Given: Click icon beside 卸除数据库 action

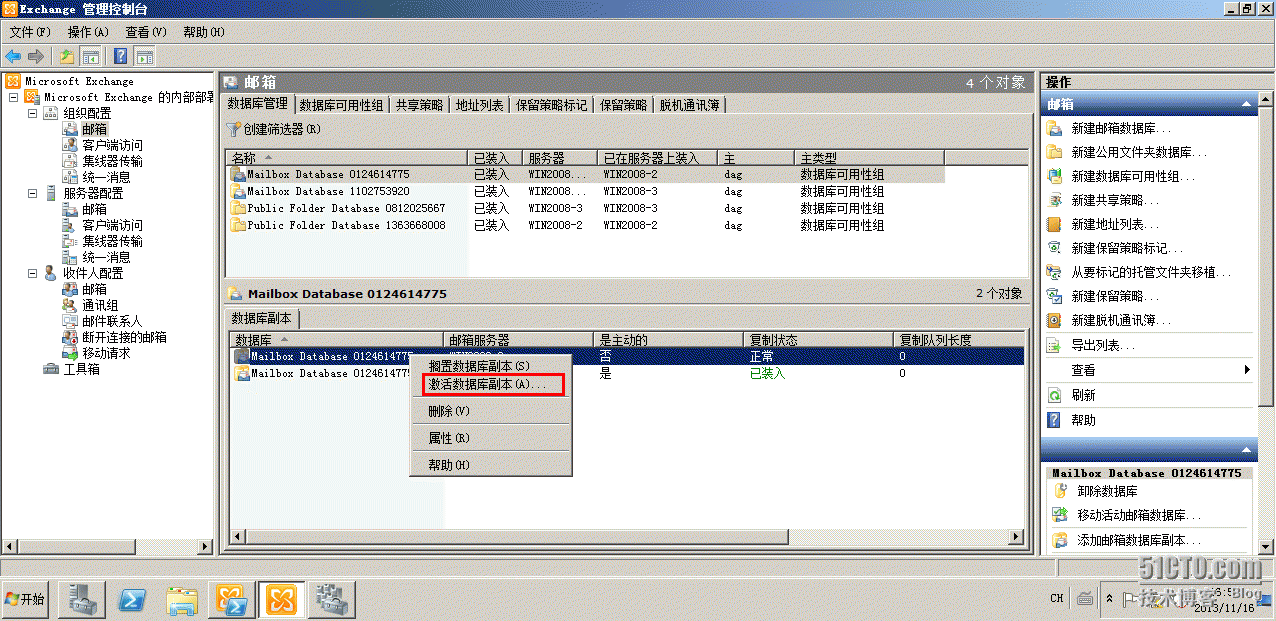Looking at the screenshot, I should coord(1060,491).
